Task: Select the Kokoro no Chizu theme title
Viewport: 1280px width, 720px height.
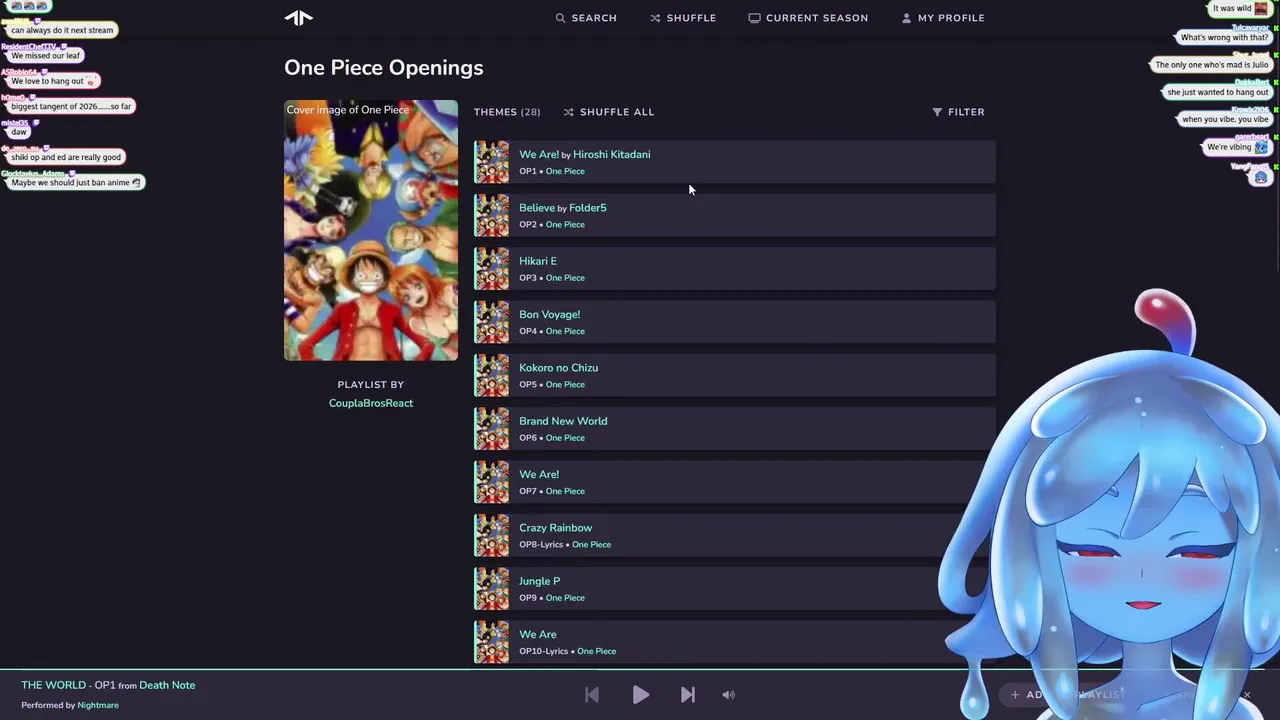Action: pyautogui.click(x=558, y=368)
